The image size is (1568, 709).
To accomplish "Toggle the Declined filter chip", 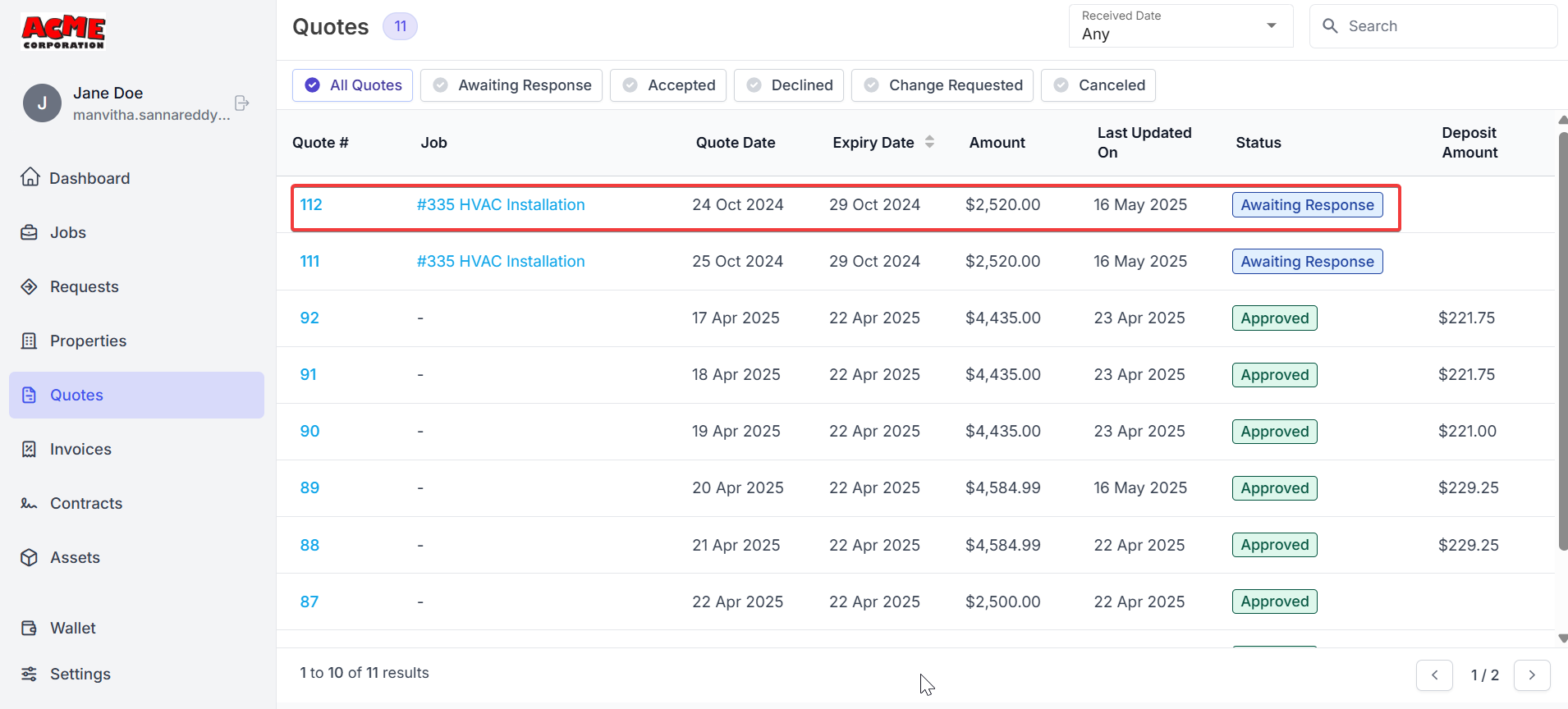I will tap(788, 85).
